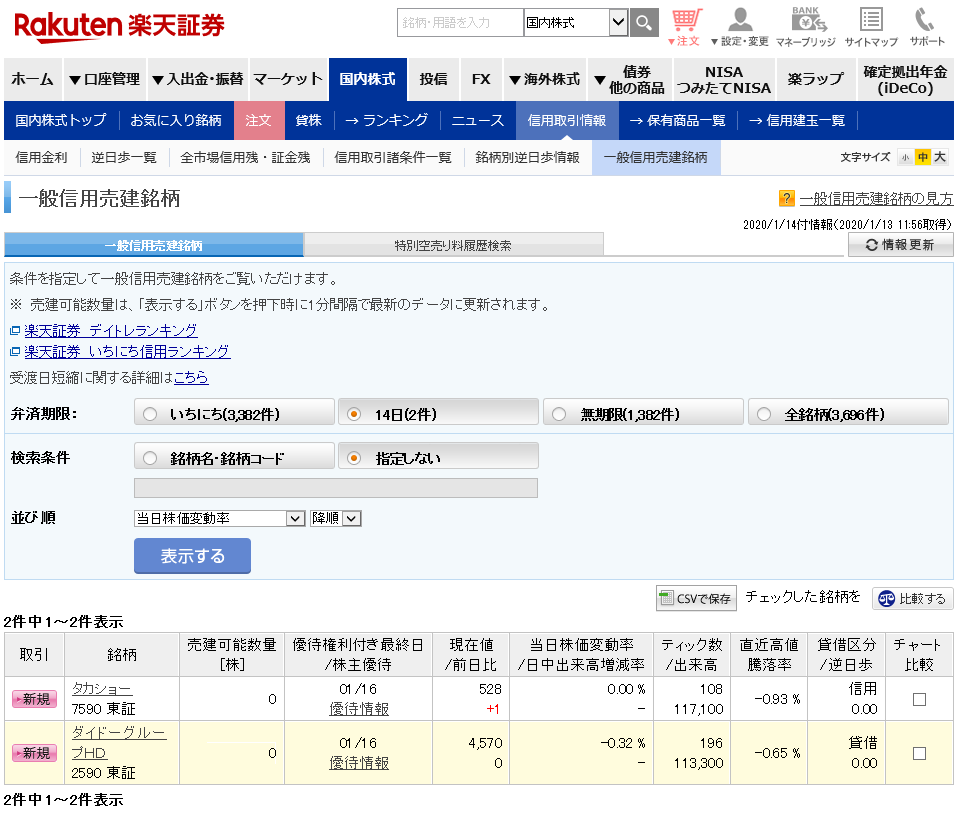This screenshot has height=813, width=959.
Task: Click the 情報更新 refresh button
Action: pos(900,245)
